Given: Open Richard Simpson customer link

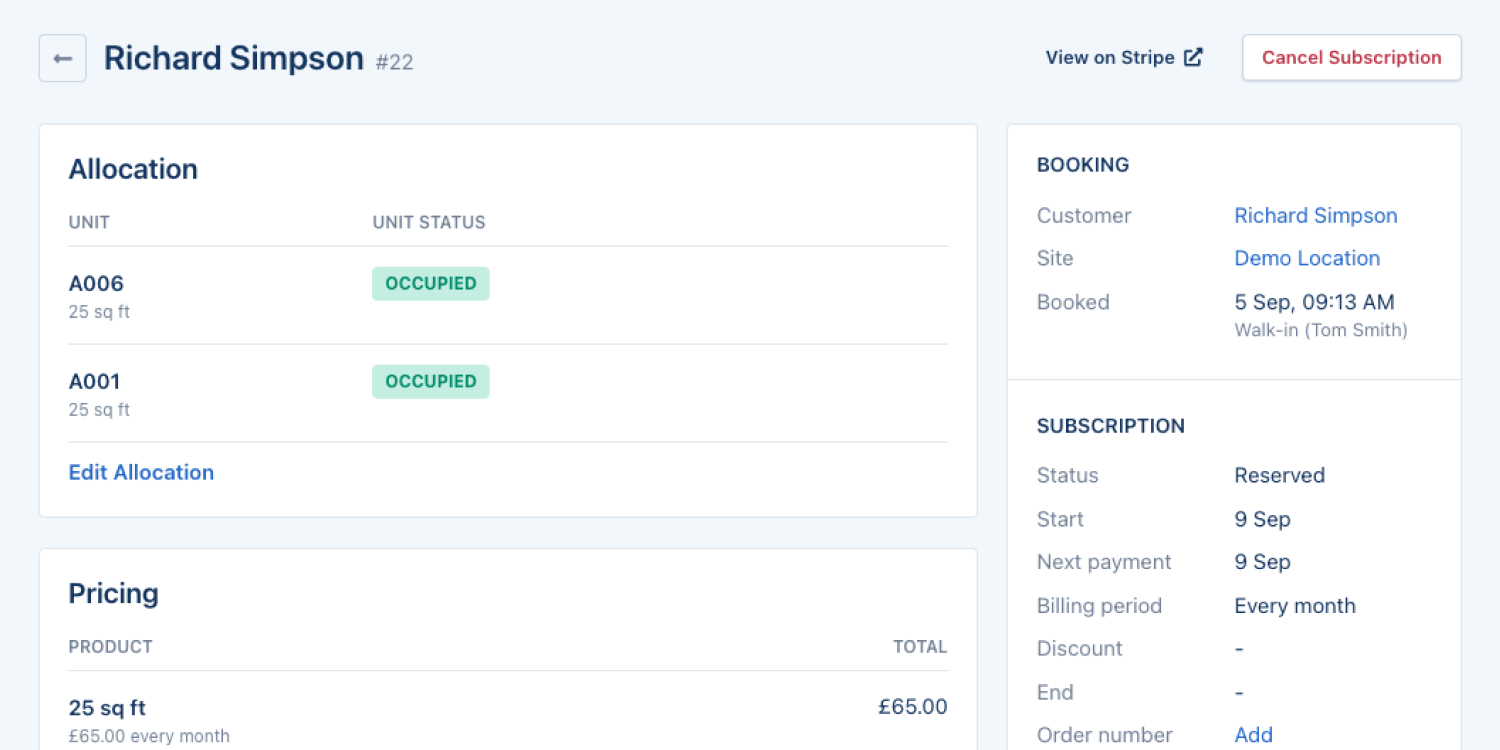Looking at the screenshot, I should click(1315, 215).
